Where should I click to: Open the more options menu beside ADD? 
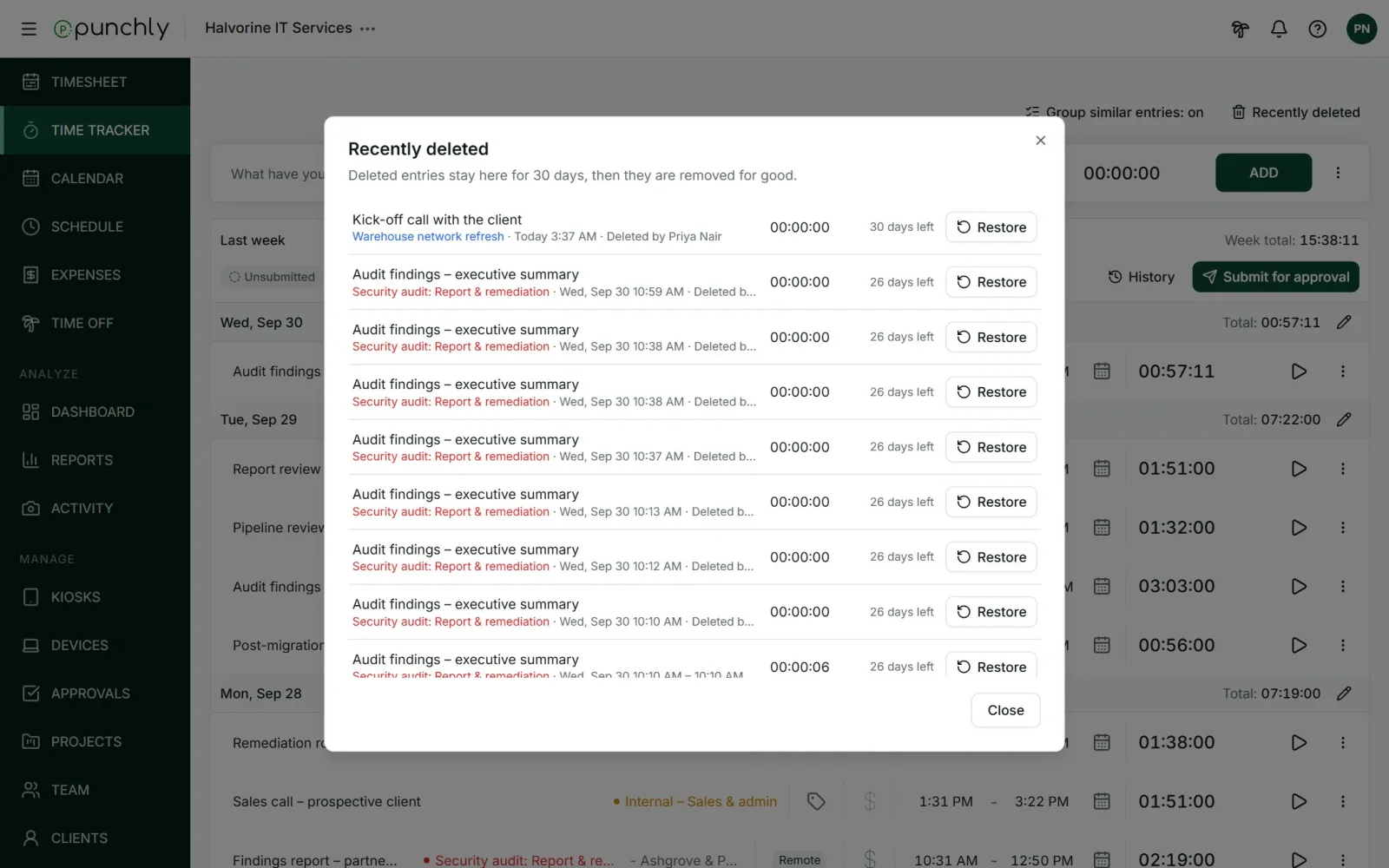coord(1338,173)
